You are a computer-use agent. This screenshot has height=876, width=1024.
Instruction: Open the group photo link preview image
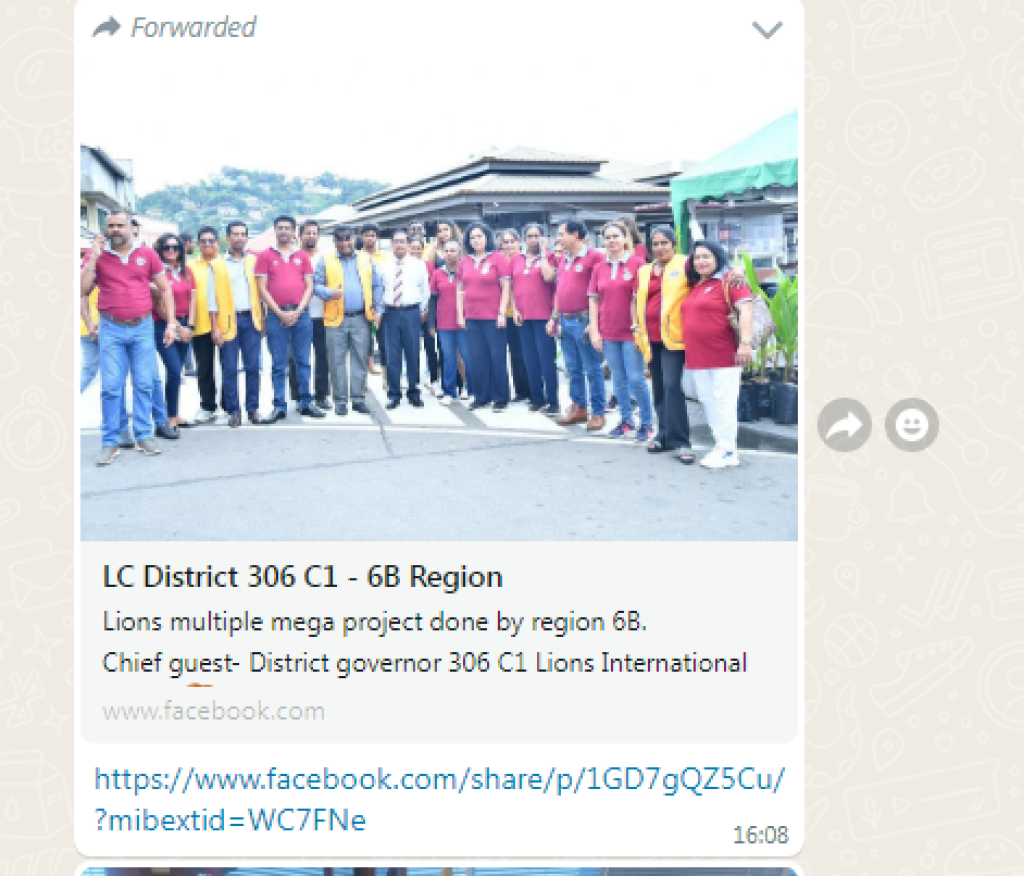pyautogui.click(x=439, y=302)
